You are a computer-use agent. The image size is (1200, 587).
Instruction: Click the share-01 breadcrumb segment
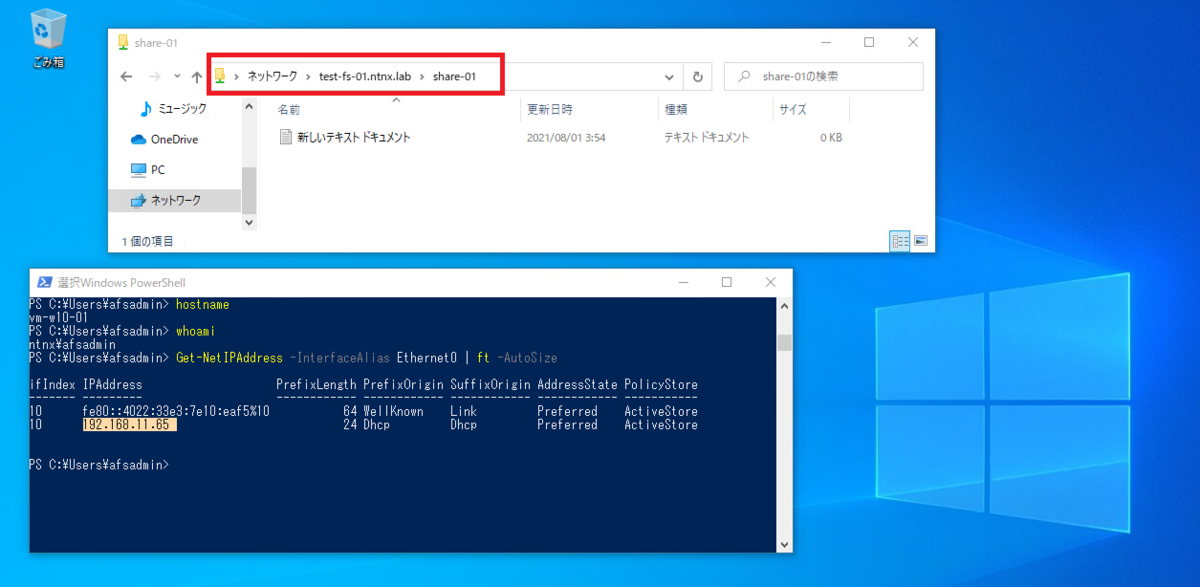(x=454, y=76)
